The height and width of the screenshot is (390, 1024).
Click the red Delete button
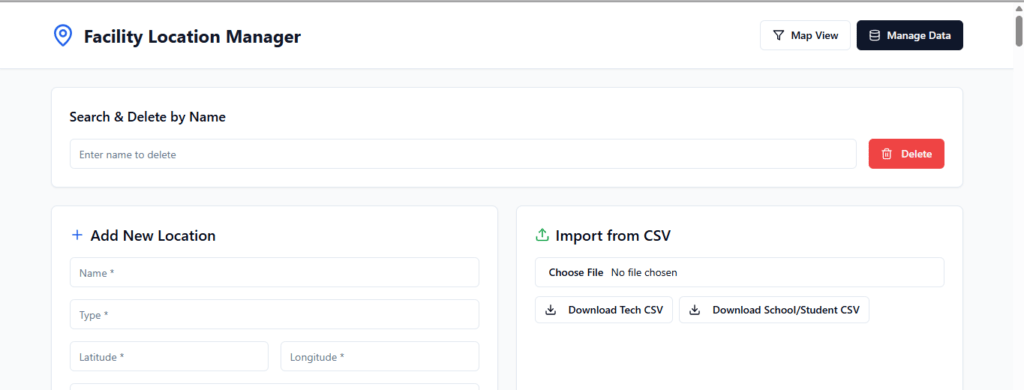click(906, 154)
